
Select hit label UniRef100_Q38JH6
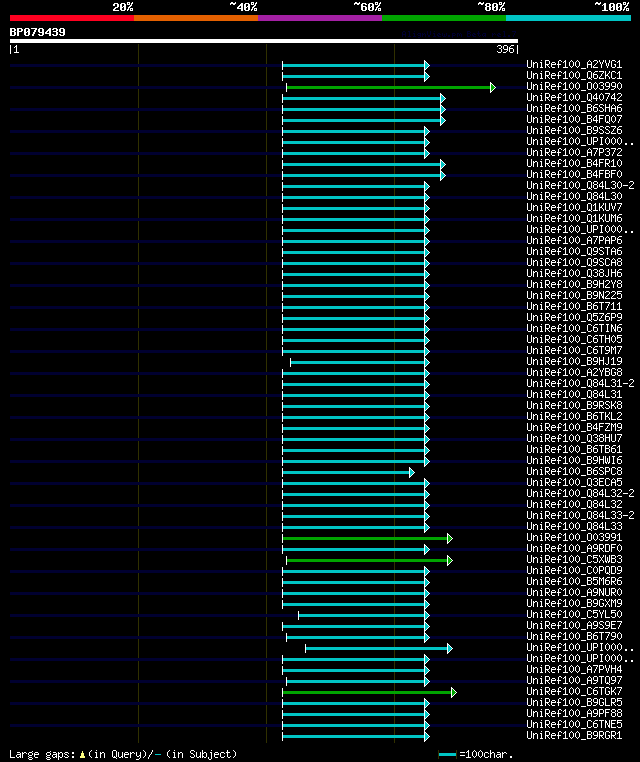tap(574, 273)
